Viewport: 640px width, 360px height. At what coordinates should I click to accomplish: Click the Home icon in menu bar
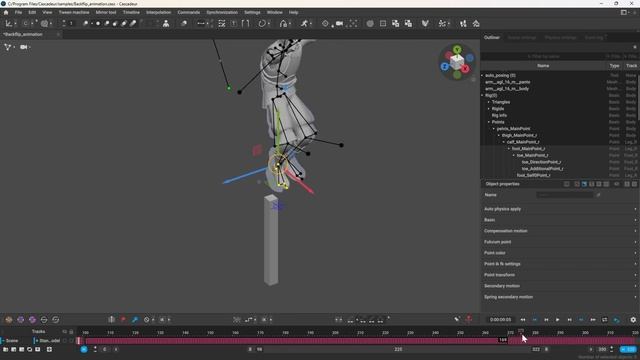[x=6, y=12]
